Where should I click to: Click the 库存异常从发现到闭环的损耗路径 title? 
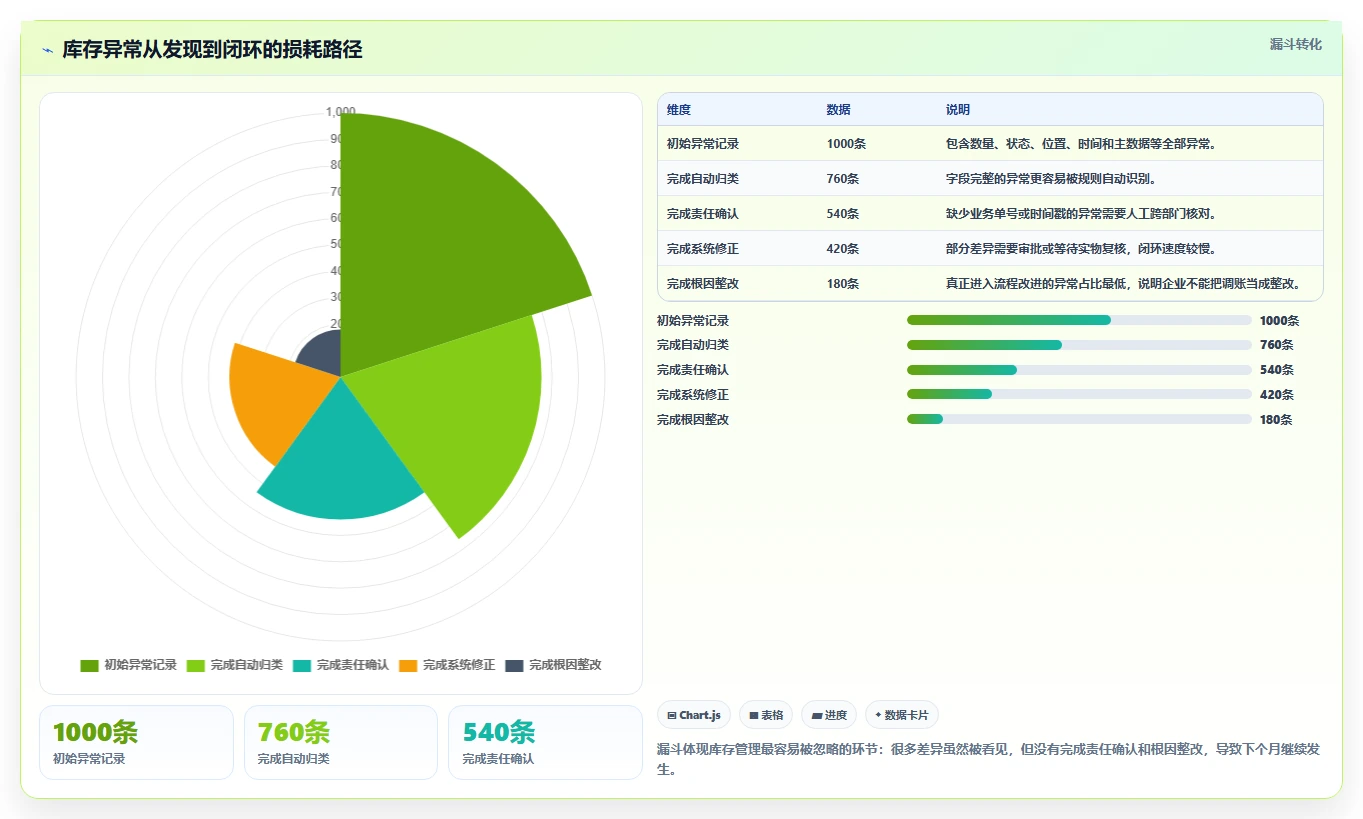pyautogui.click(x=212, y=50)
